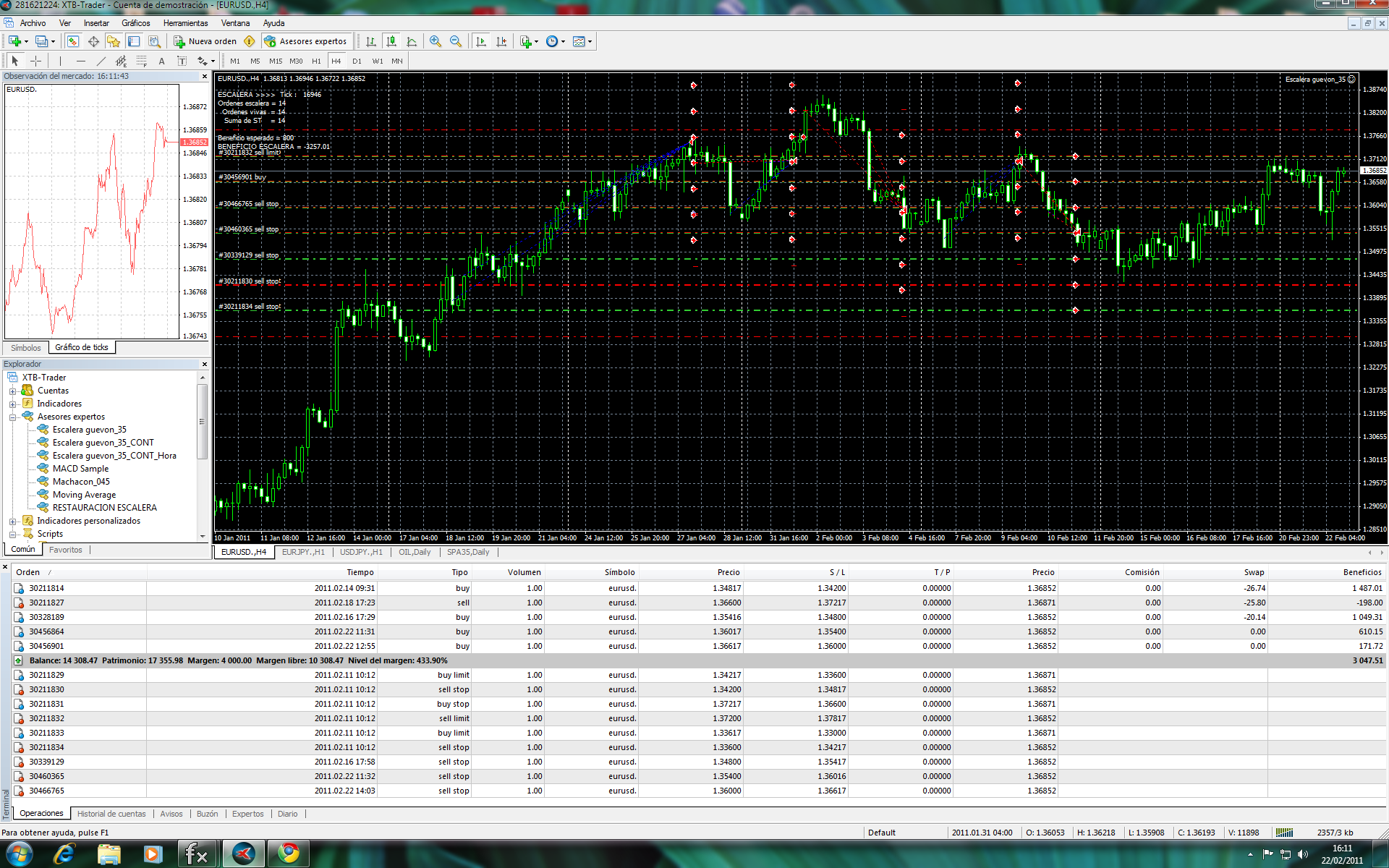Click the Nueva orden button
Image resolution: width=1389 pixels, height=868 pixels.
(x=205, y=41)
